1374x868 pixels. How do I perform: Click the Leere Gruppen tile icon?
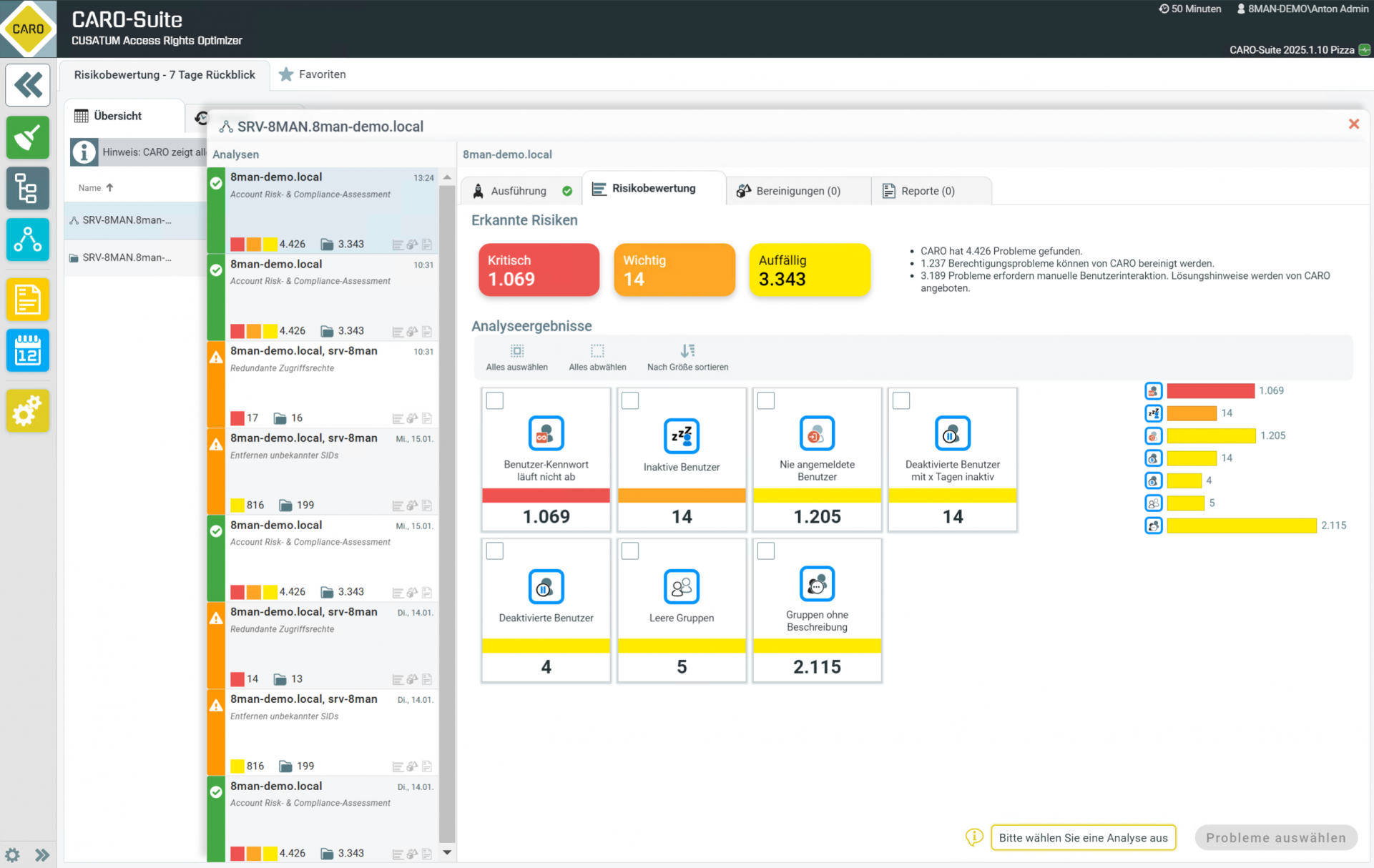click(681, 587)
